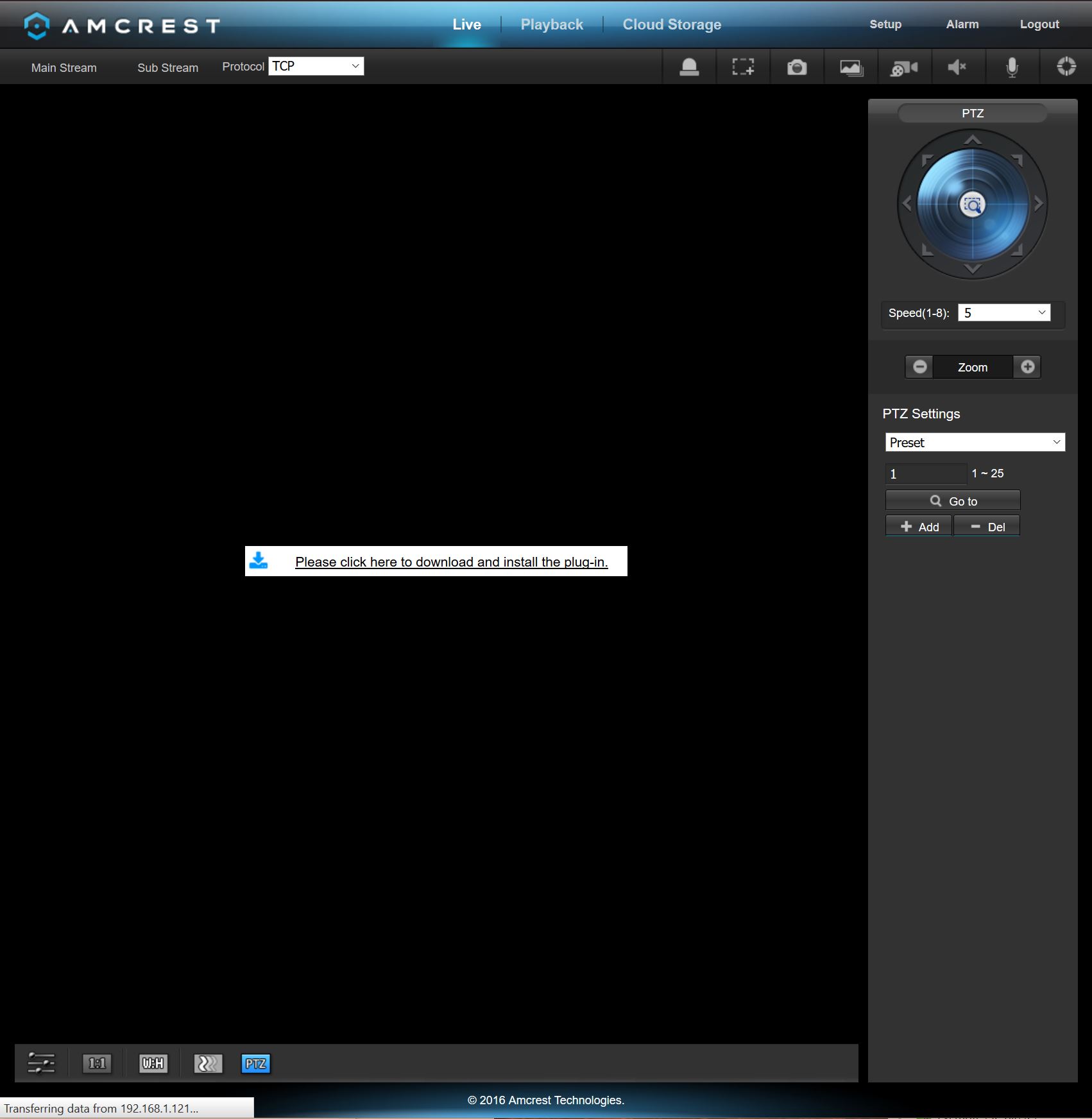Pan camera left with PTZ left arrow
Viewport: 1092px width, 1119px height.
point(907,204)
